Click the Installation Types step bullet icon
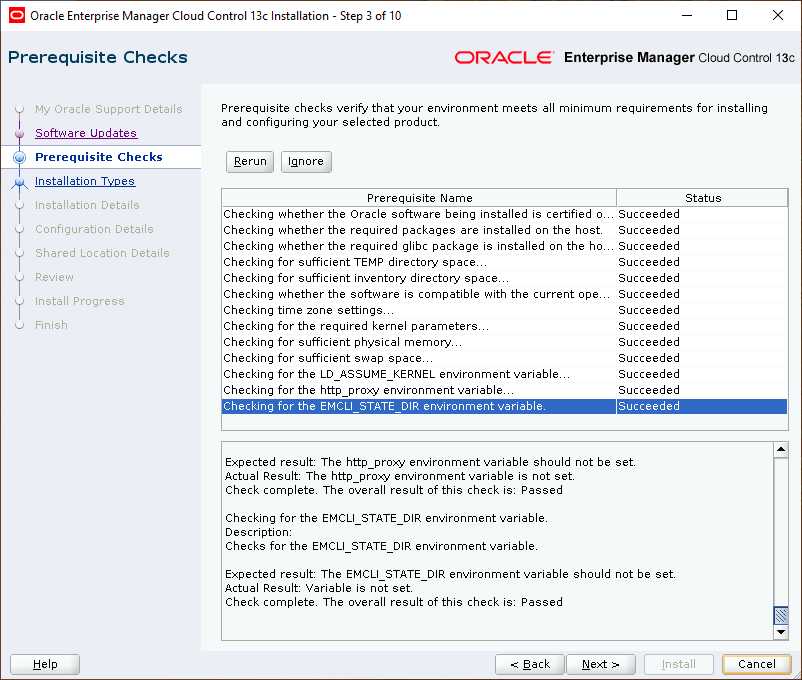The image size is (802, 680). pos(19,182)
